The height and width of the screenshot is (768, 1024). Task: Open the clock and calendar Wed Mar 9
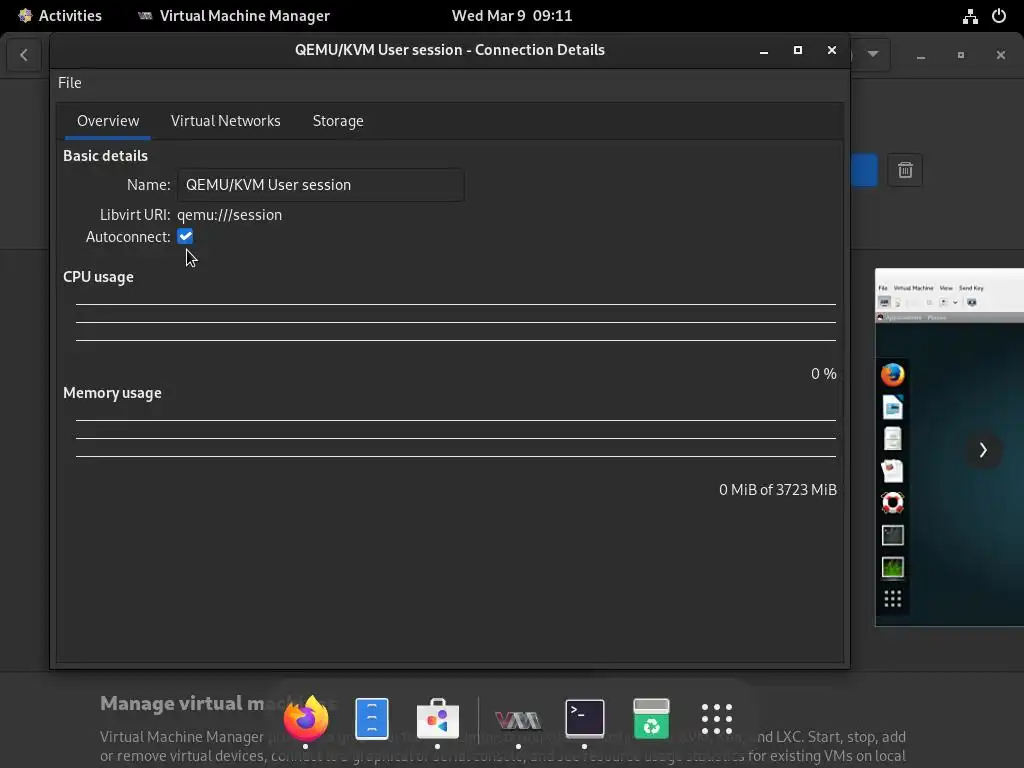512,16
